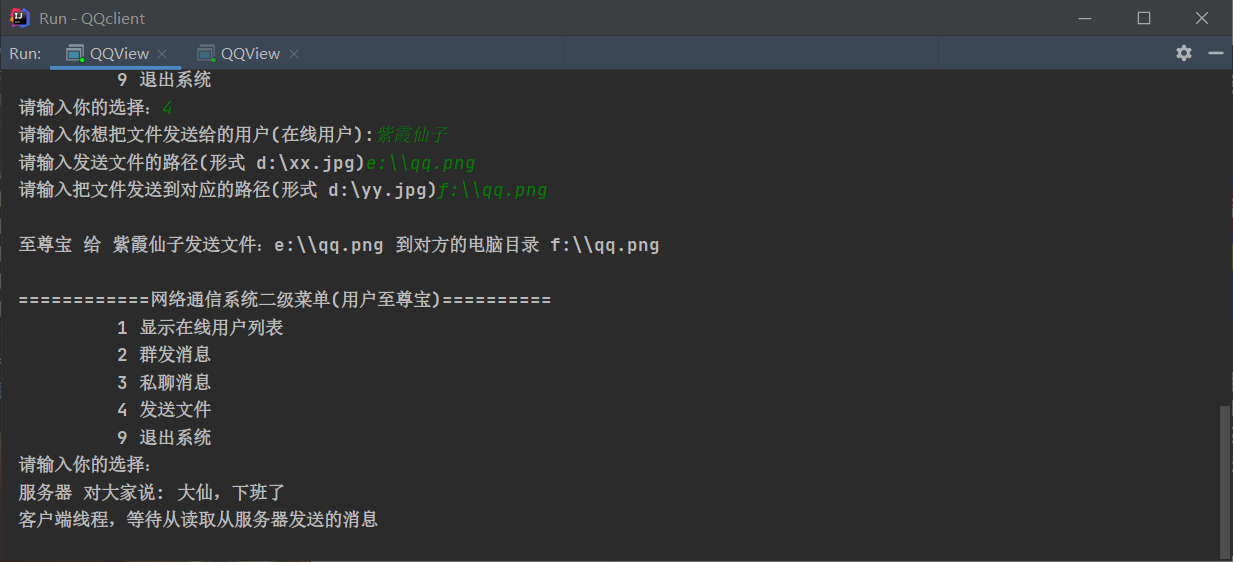Click the console's vertical scrollbar thumb
The width and height of the screenshot is (1233, 562).
(1226, 480)
